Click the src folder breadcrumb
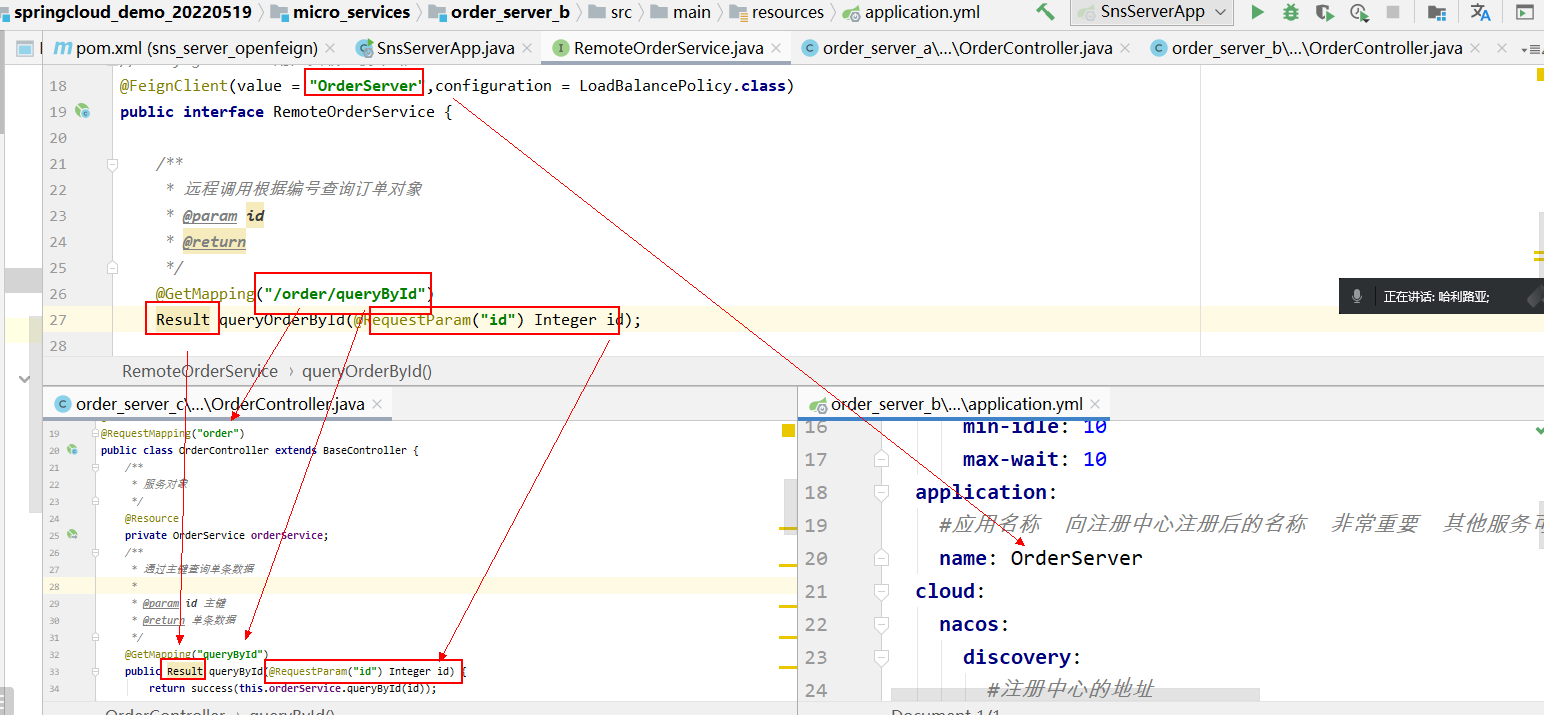This screenshot has height=715, width=1544. [610, 12]
